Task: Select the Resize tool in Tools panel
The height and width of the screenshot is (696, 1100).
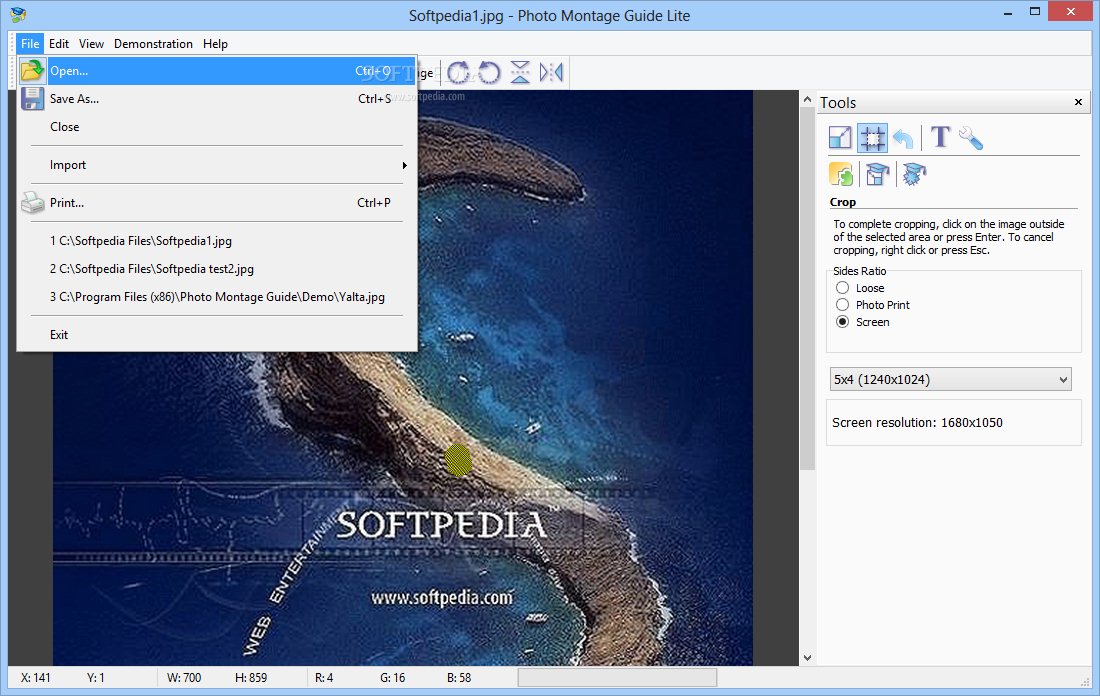Action: tap(840, 138)
